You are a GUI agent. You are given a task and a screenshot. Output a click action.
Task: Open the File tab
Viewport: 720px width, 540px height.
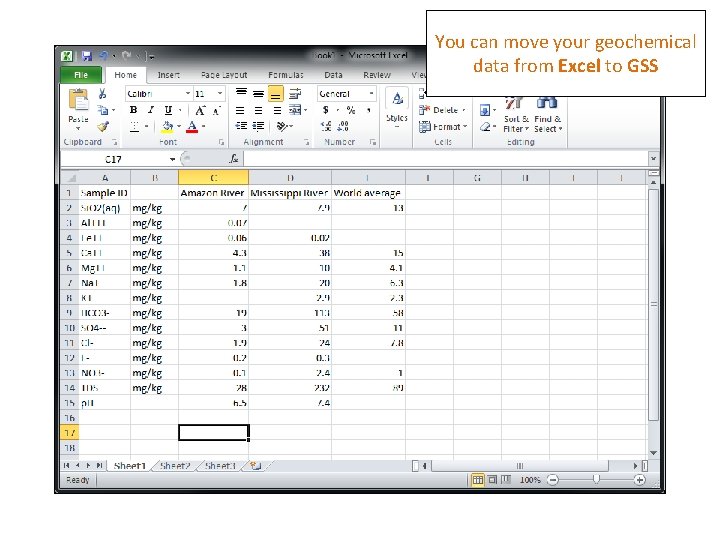[81, 75]
